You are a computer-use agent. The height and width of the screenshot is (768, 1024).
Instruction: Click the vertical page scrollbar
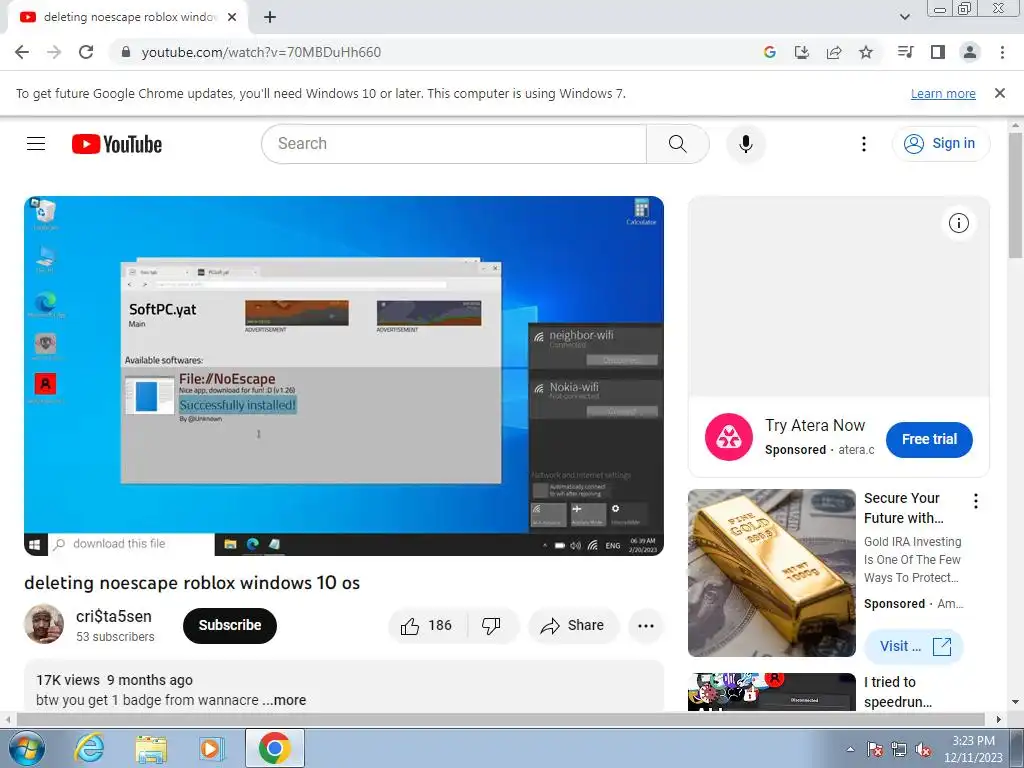1016,196
